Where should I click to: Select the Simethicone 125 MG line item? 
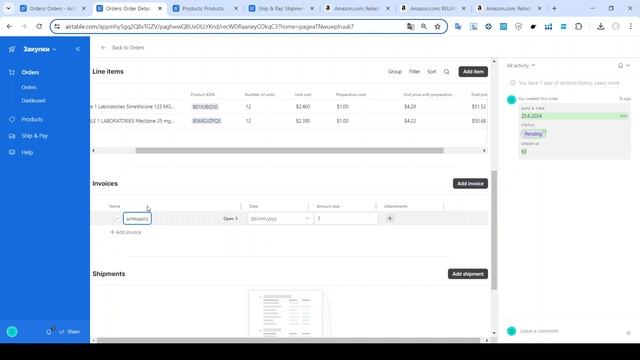[132, 107]
